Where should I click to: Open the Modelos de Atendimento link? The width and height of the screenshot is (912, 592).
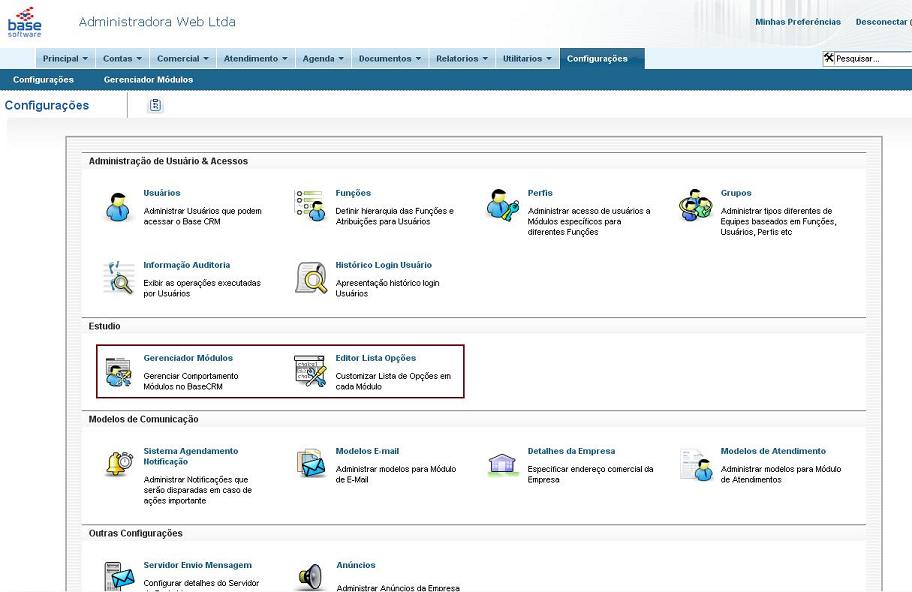(x=773, y=451)
